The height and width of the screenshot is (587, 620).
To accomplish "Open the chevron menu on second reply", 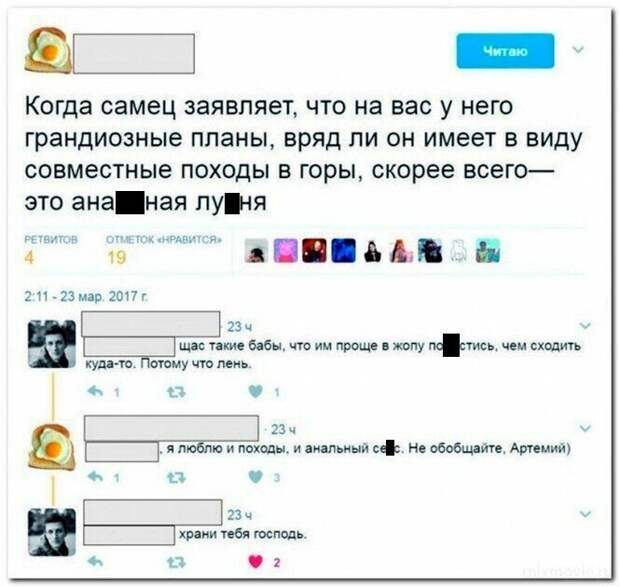I will pos(585,428).
